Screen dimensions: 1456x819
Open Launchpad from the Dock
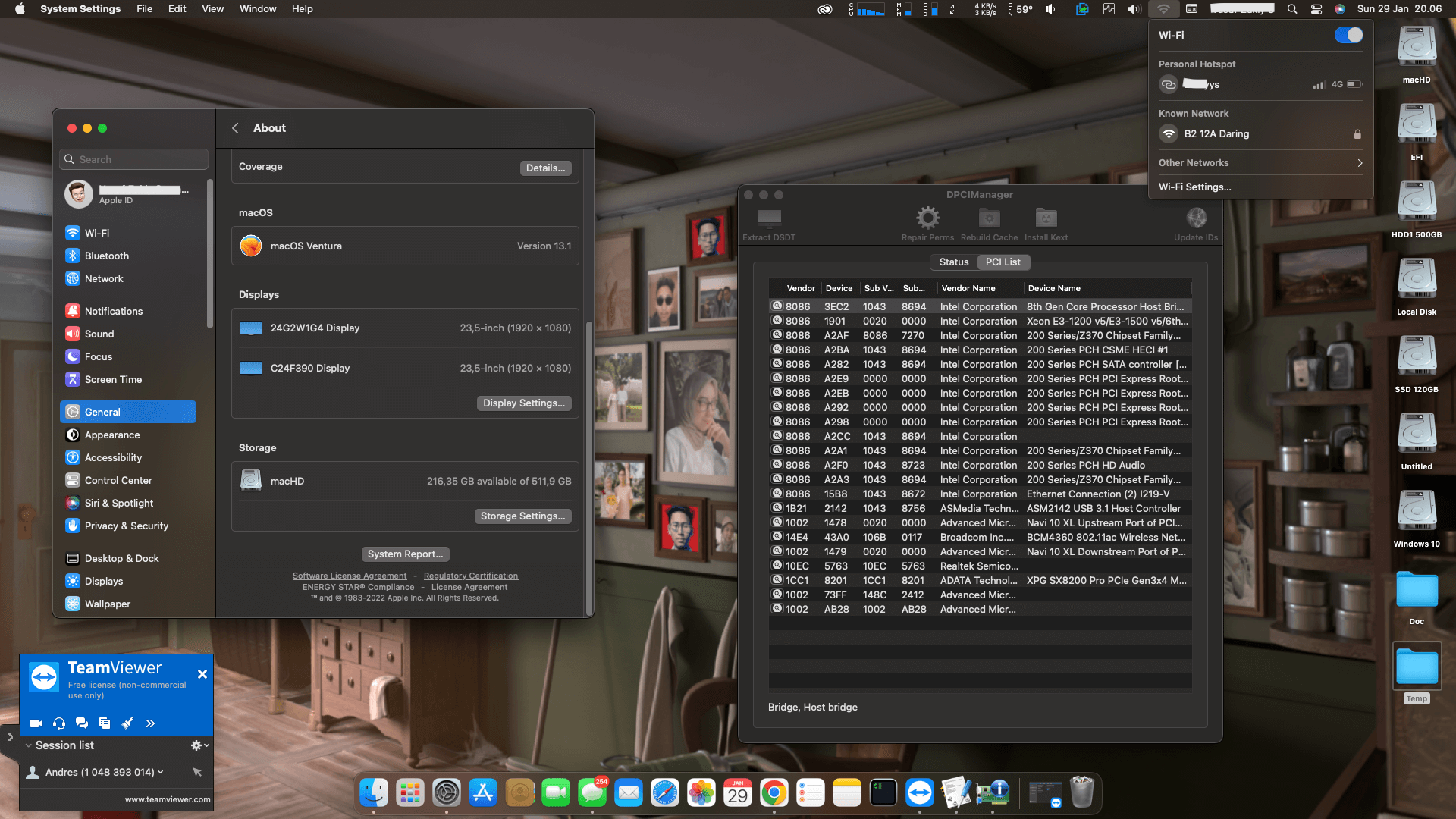pyautogui.click(x=410, y=793)
